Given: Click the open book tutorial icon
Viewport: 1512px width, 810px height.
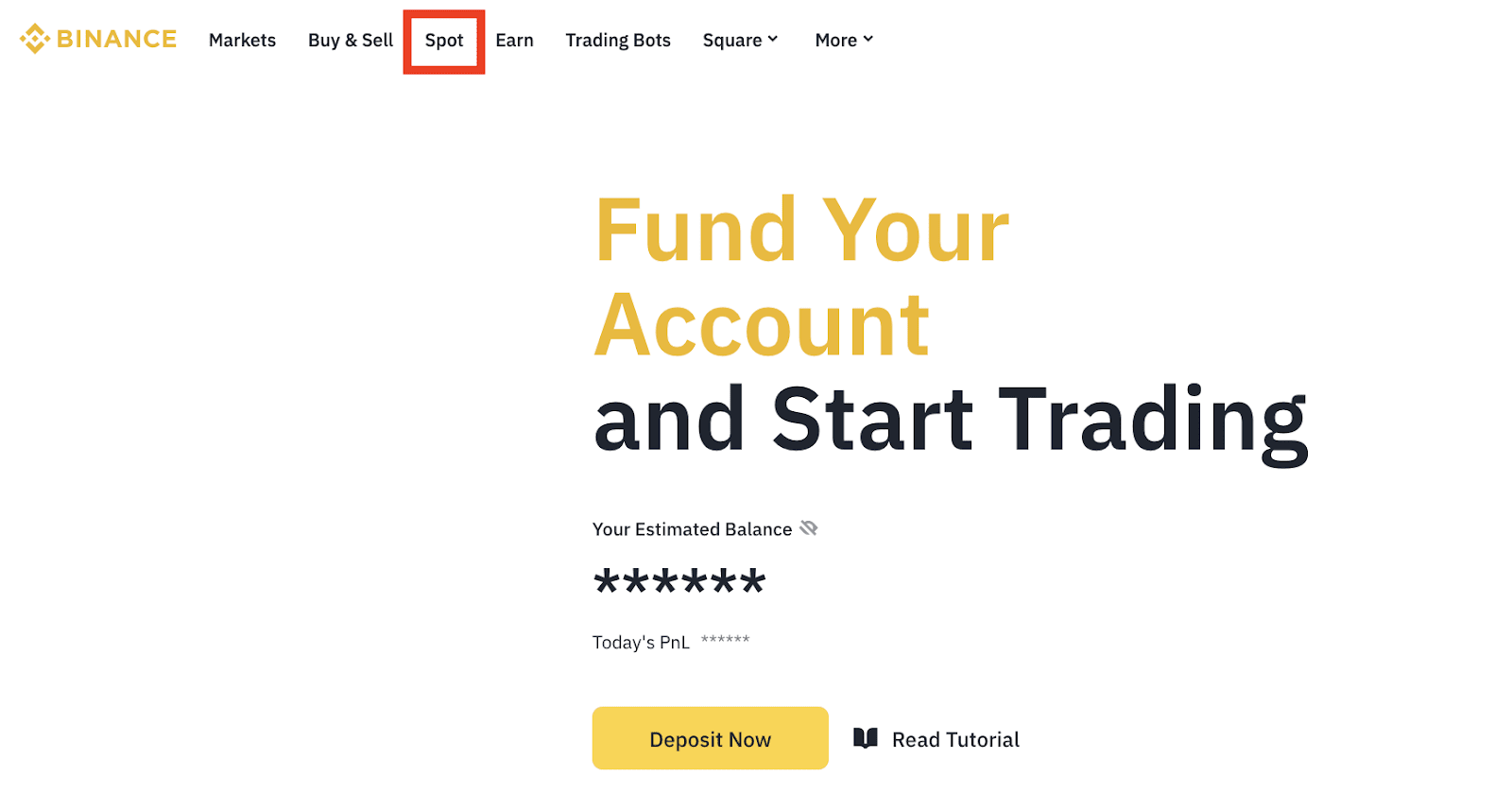Looking at the screenshot, I should click(x=866, y=738).
